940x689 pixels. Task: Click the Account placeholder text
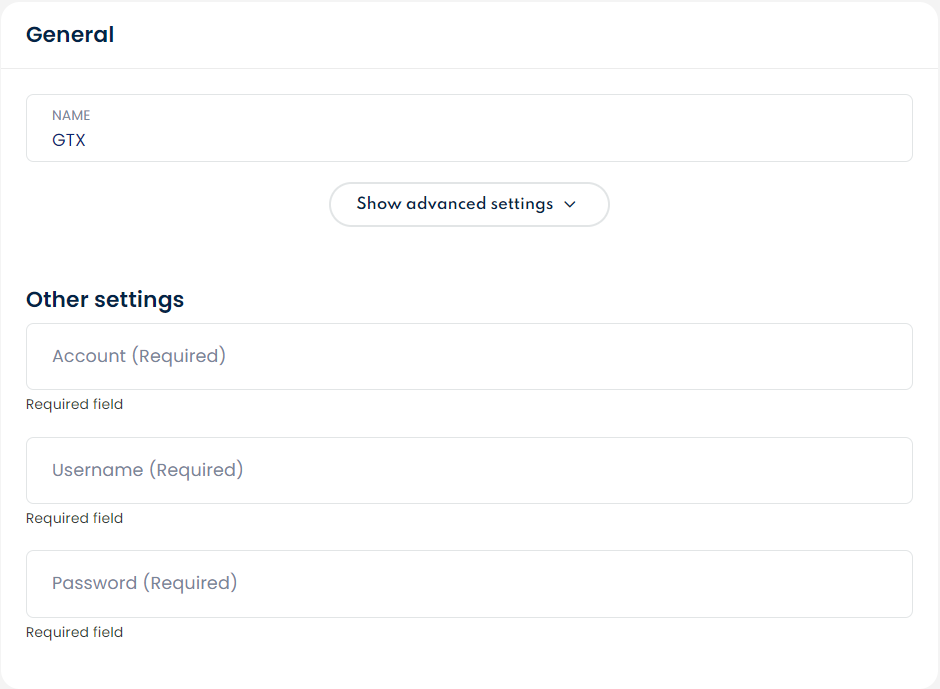point(139,356)
